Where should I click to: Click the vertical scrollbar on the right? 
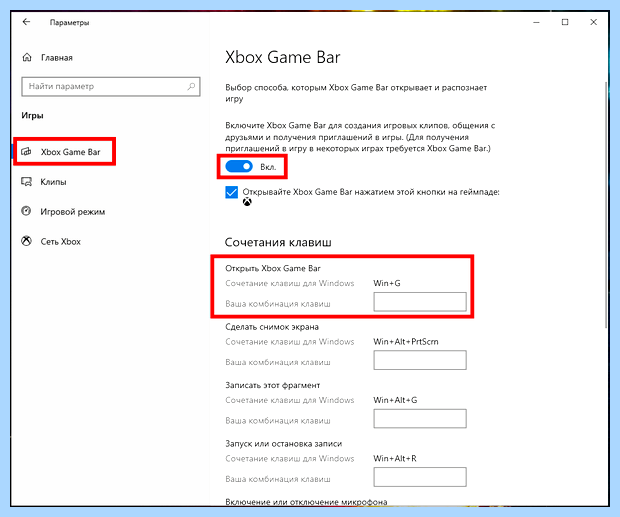click(606, 206)
